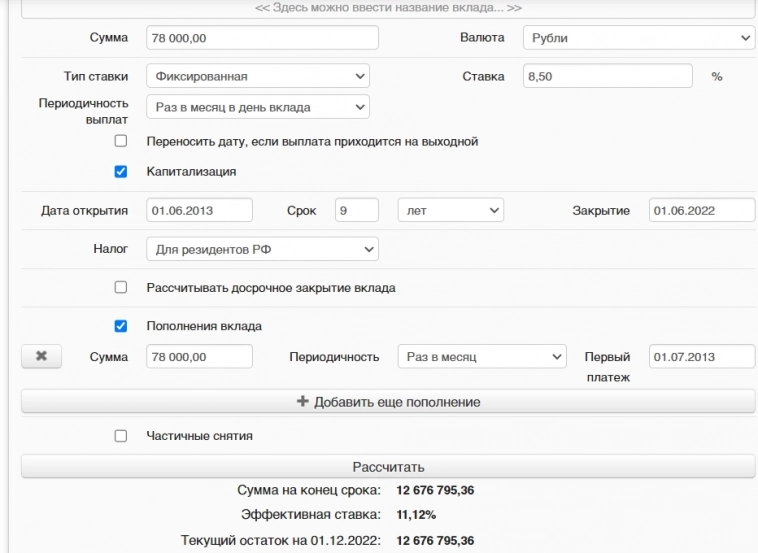Click the Первый платеж date field

coord(700,357)
